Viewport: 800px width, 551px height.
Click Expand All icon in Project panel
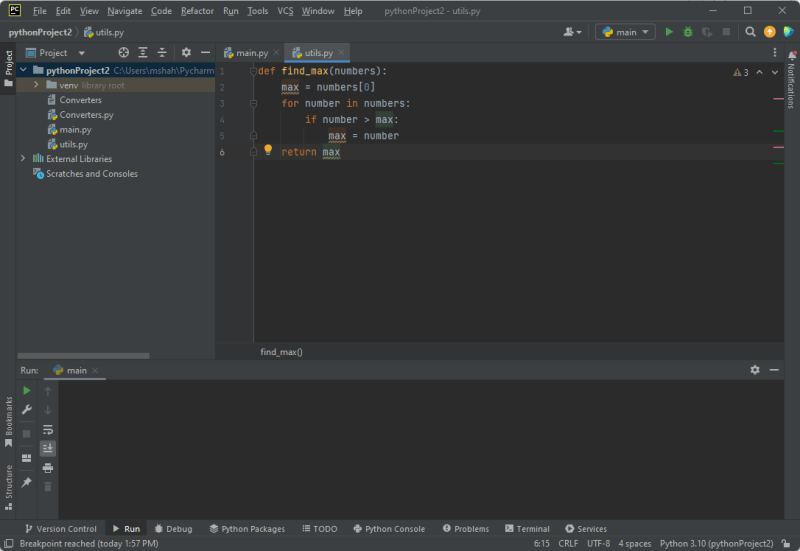coord(143,53)
